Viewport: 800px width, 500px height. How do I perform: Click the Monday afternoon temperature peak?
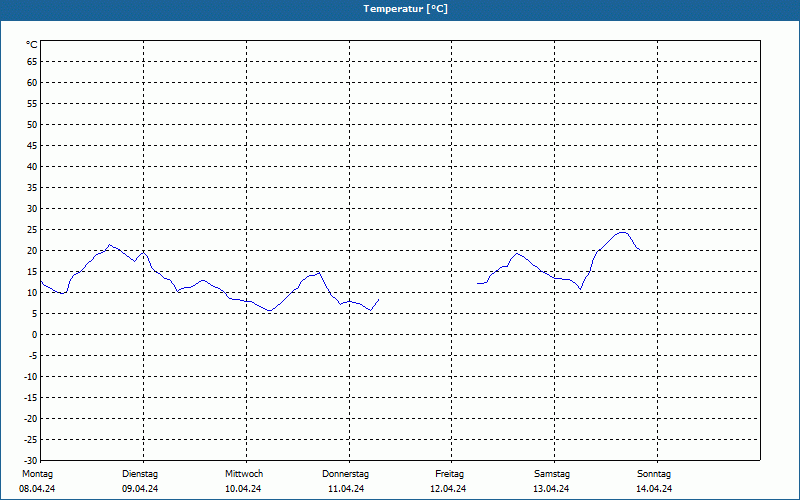pos(109,245)
